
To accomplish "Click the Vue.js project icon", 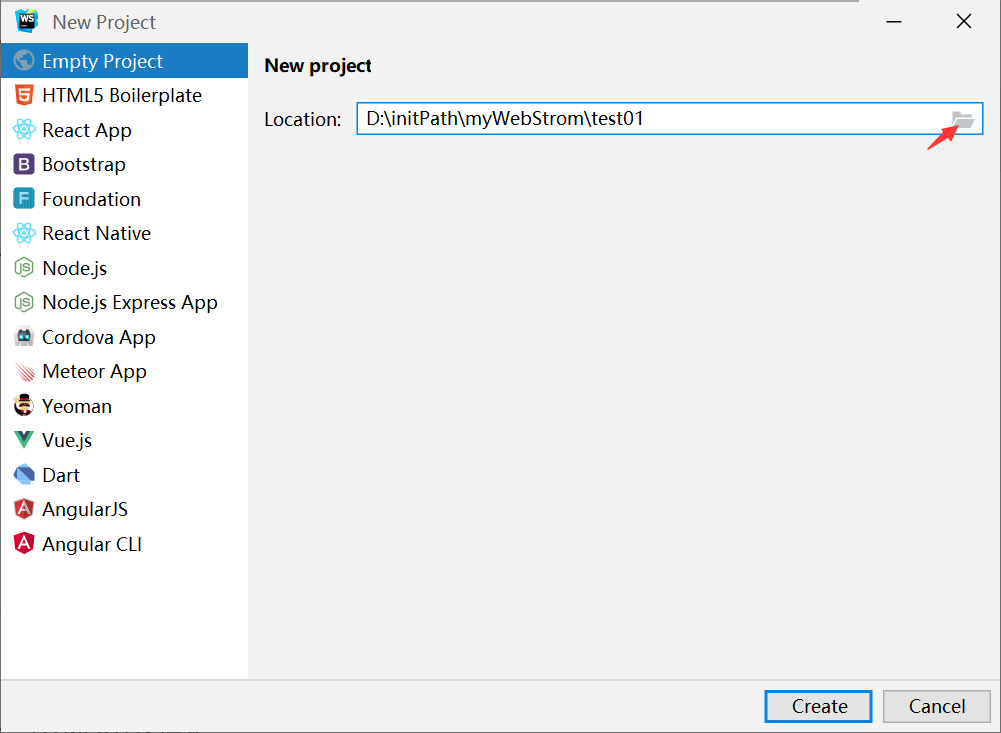I will point(25,440).
